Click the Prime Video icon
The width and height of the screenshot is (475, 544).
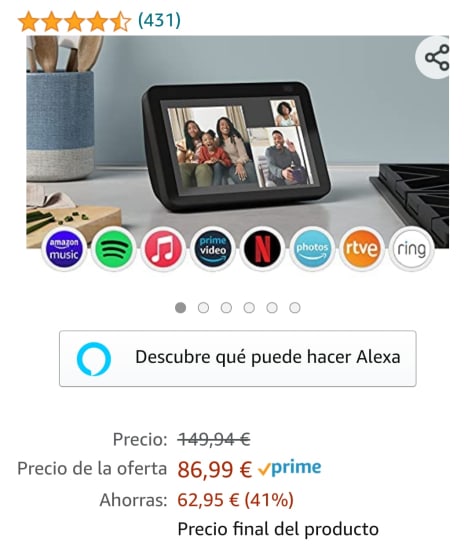click(213, 248)
